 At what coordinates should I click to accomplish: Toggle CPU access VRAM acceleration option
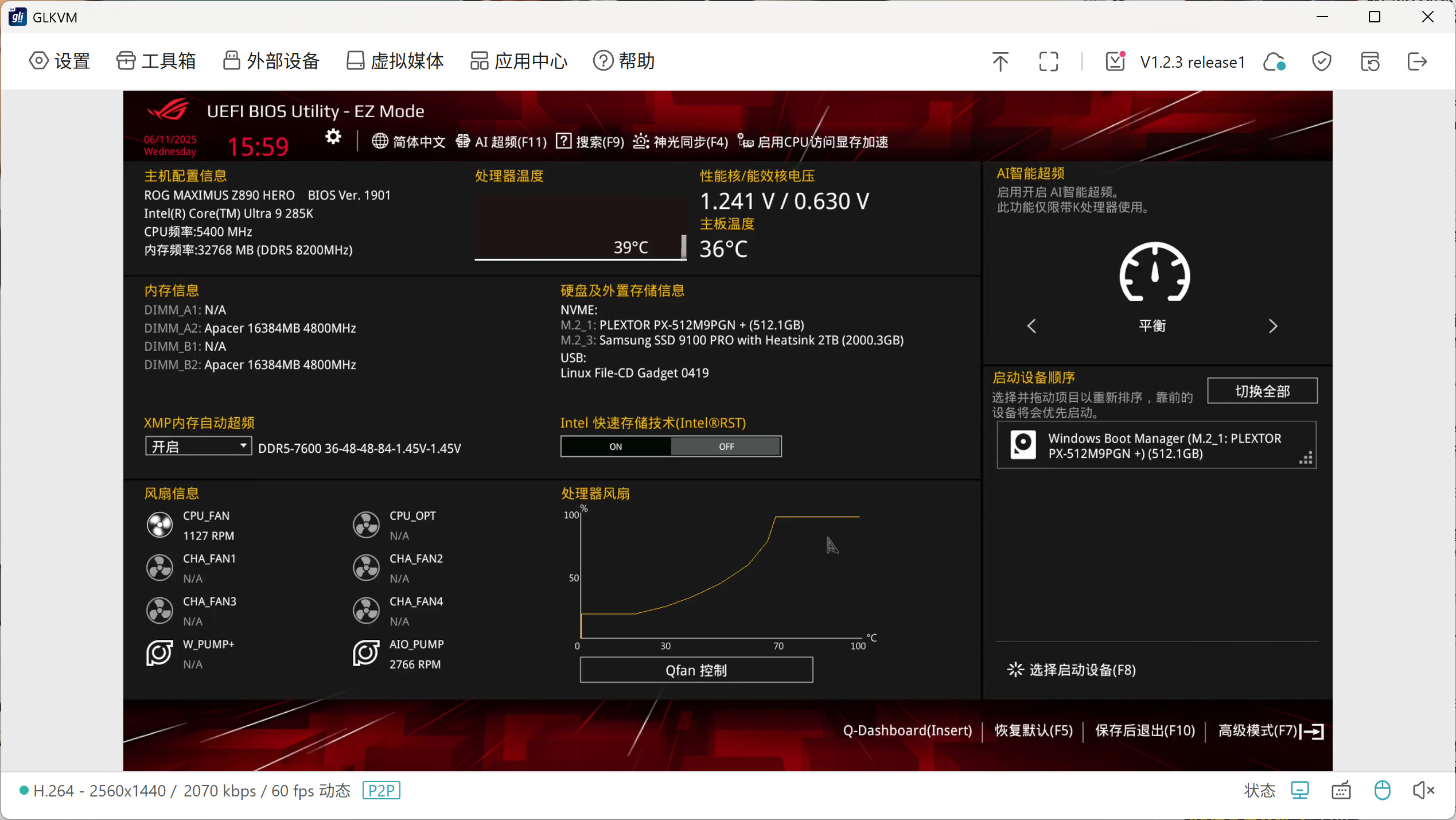(x=813, y=142)
